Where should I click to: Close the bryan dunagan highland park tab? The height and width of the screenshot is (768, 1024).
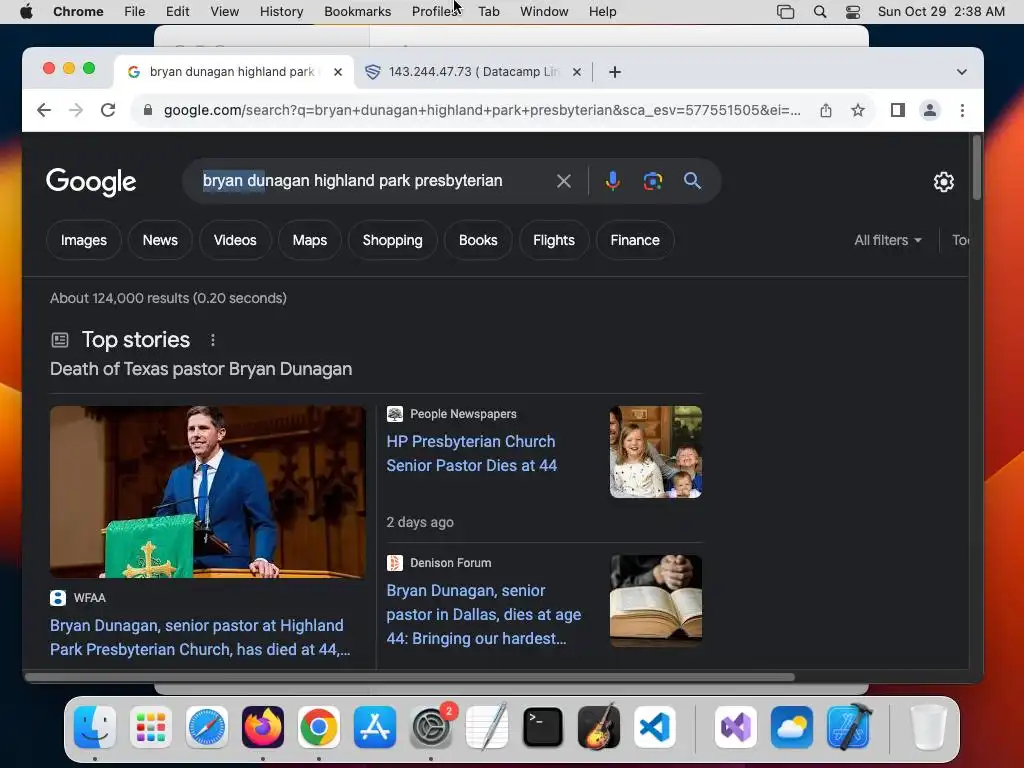[x=338, y=72]
